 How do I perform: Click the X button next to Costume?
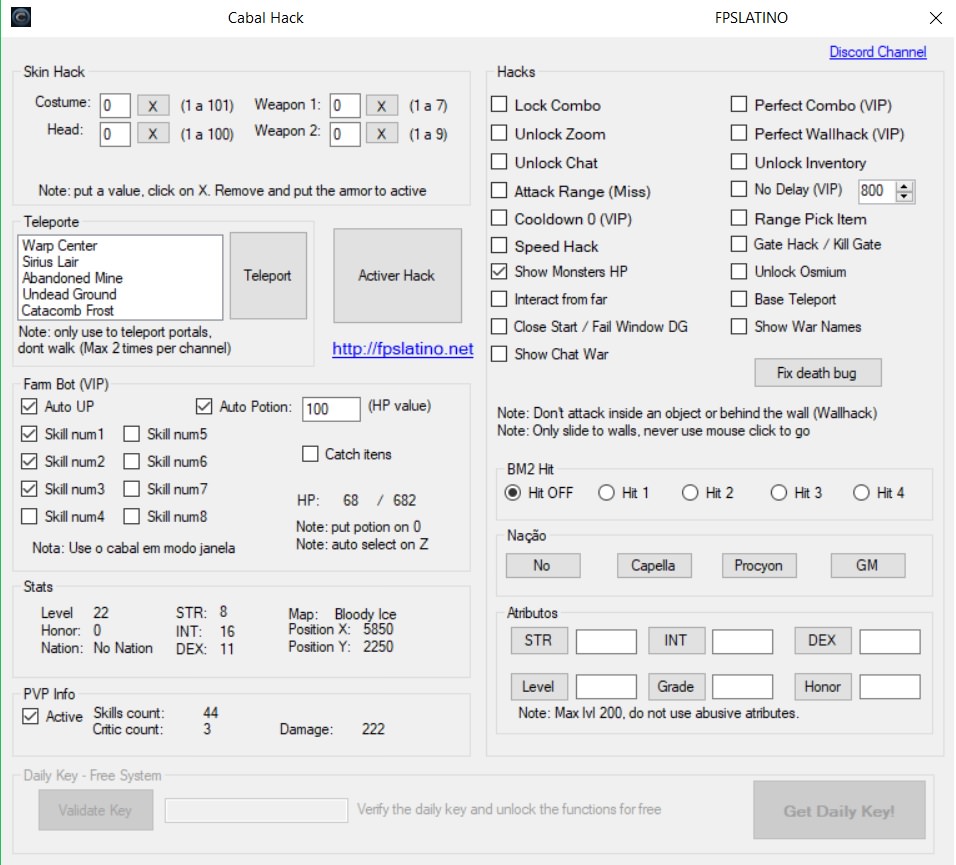[x=152, y=105]
